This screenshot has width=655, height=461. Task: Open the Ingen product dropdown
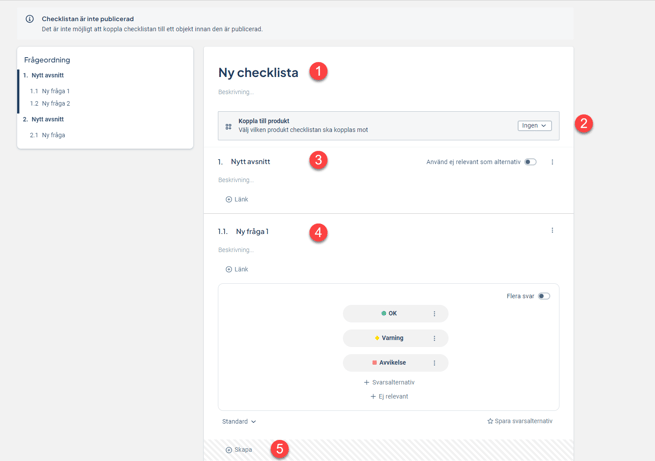coord(534,126)
